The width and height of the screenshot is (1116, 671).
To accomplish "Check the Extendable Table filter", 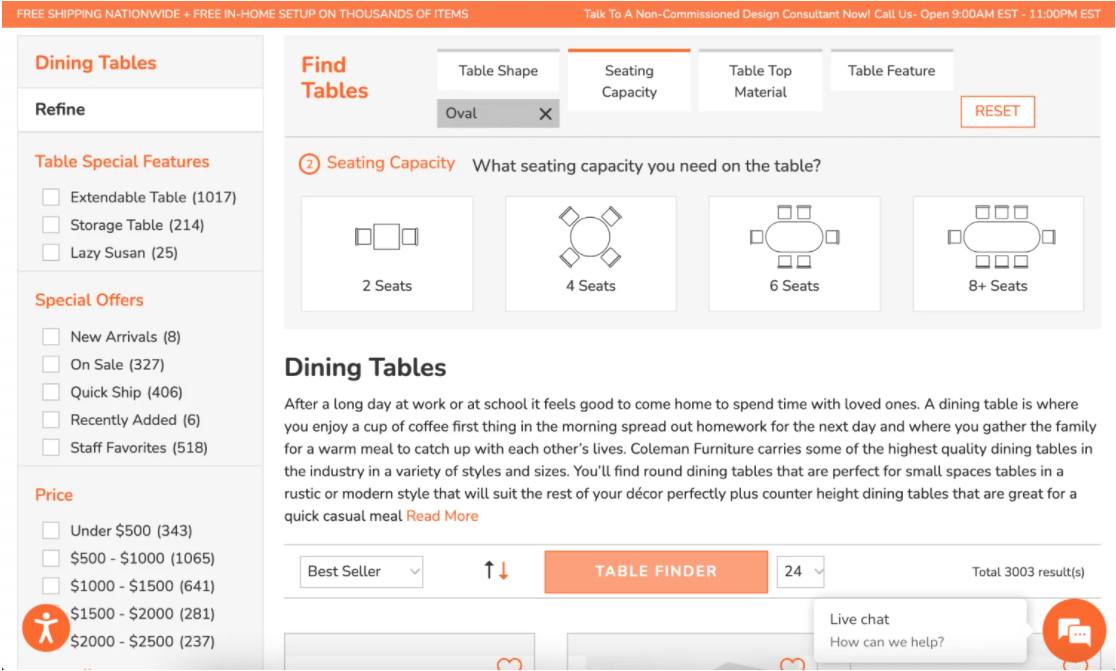I will (x=51, y=198).
